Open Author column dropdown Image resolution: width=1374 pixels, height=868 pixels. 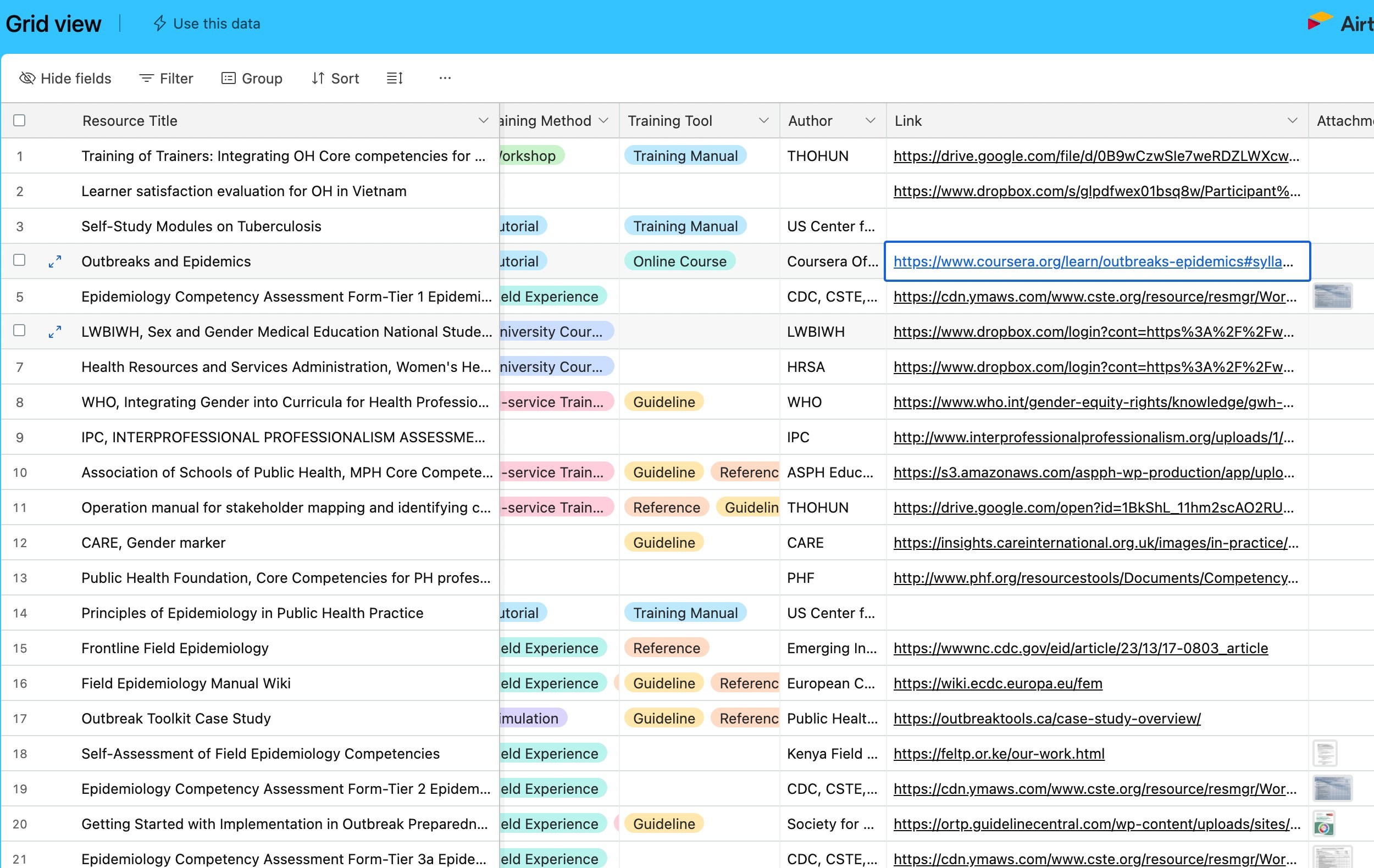870,120
